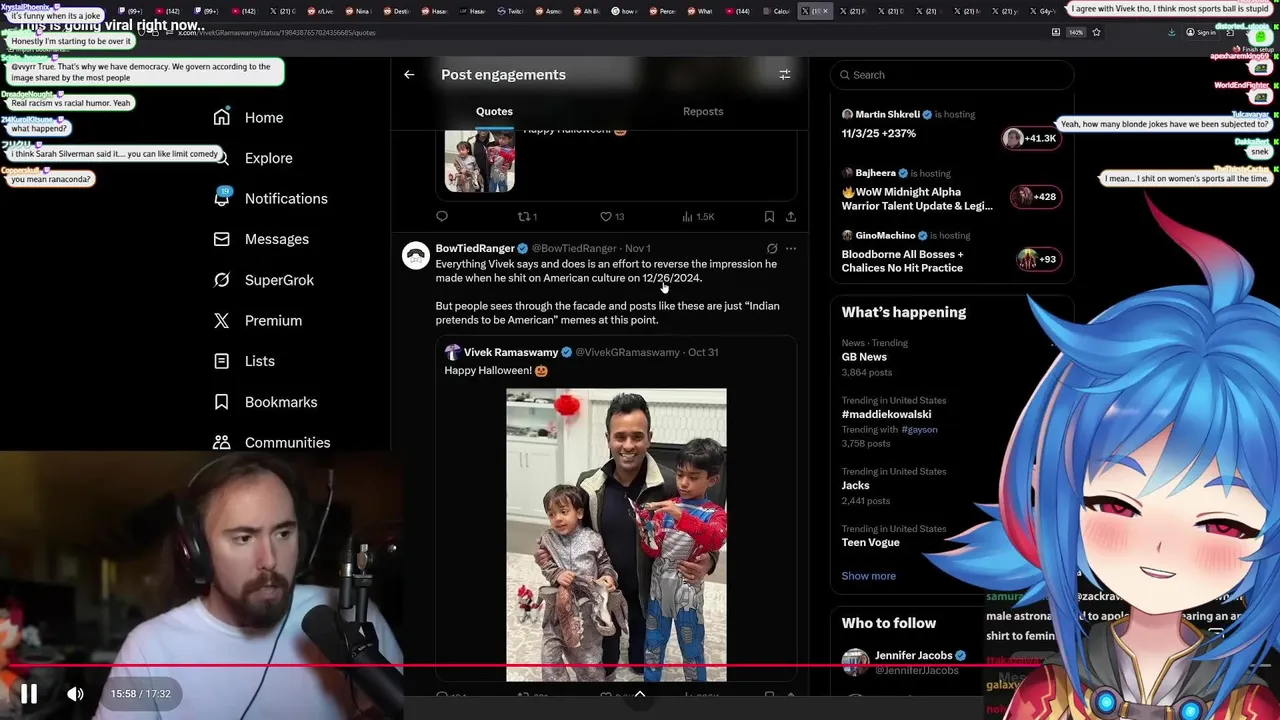
Task: Share the upper post with 1.5K views
Action: point(791,216)
